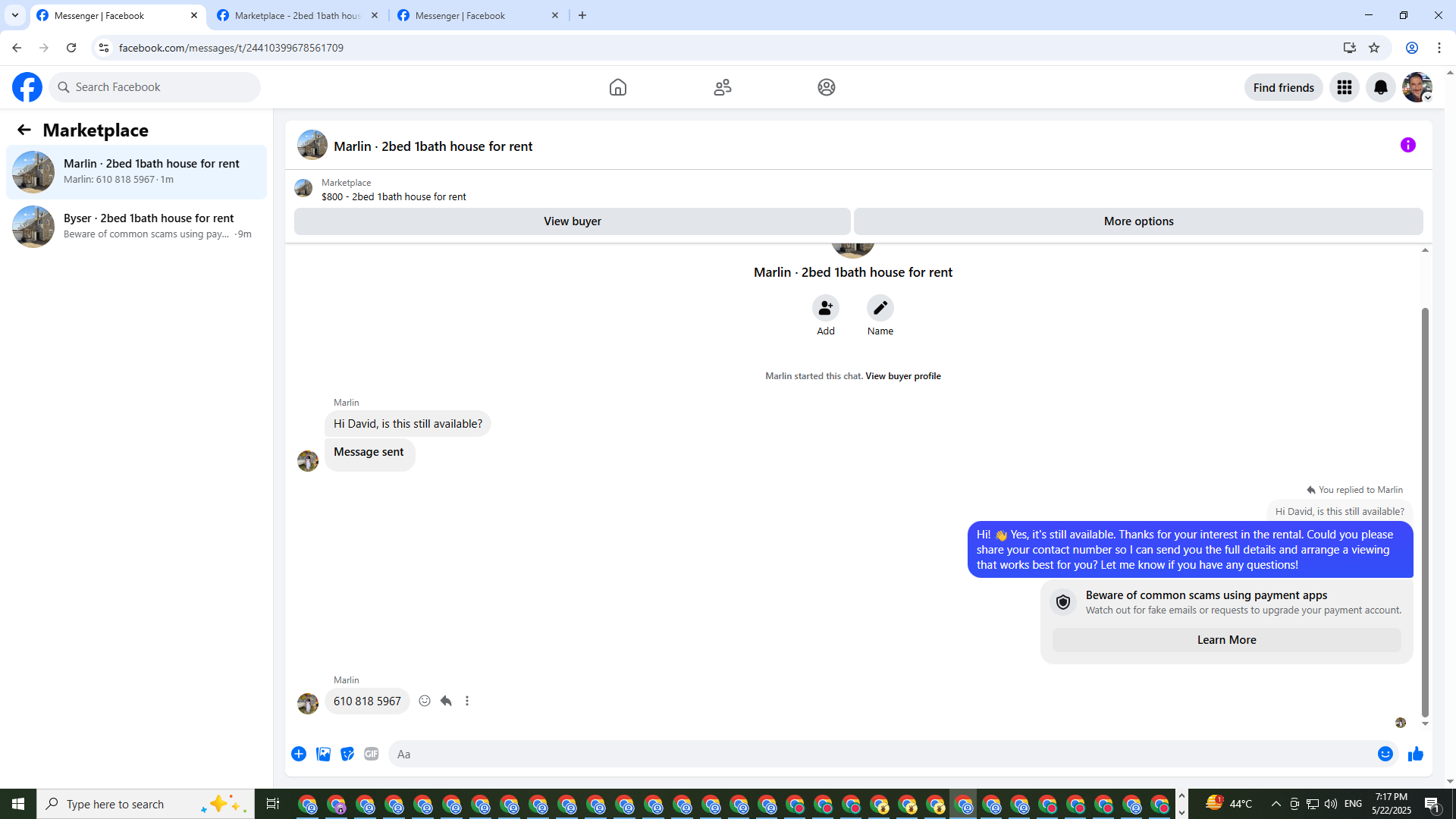Open Windows Task View
This screenshot has height=819, width=1456.
273,804
